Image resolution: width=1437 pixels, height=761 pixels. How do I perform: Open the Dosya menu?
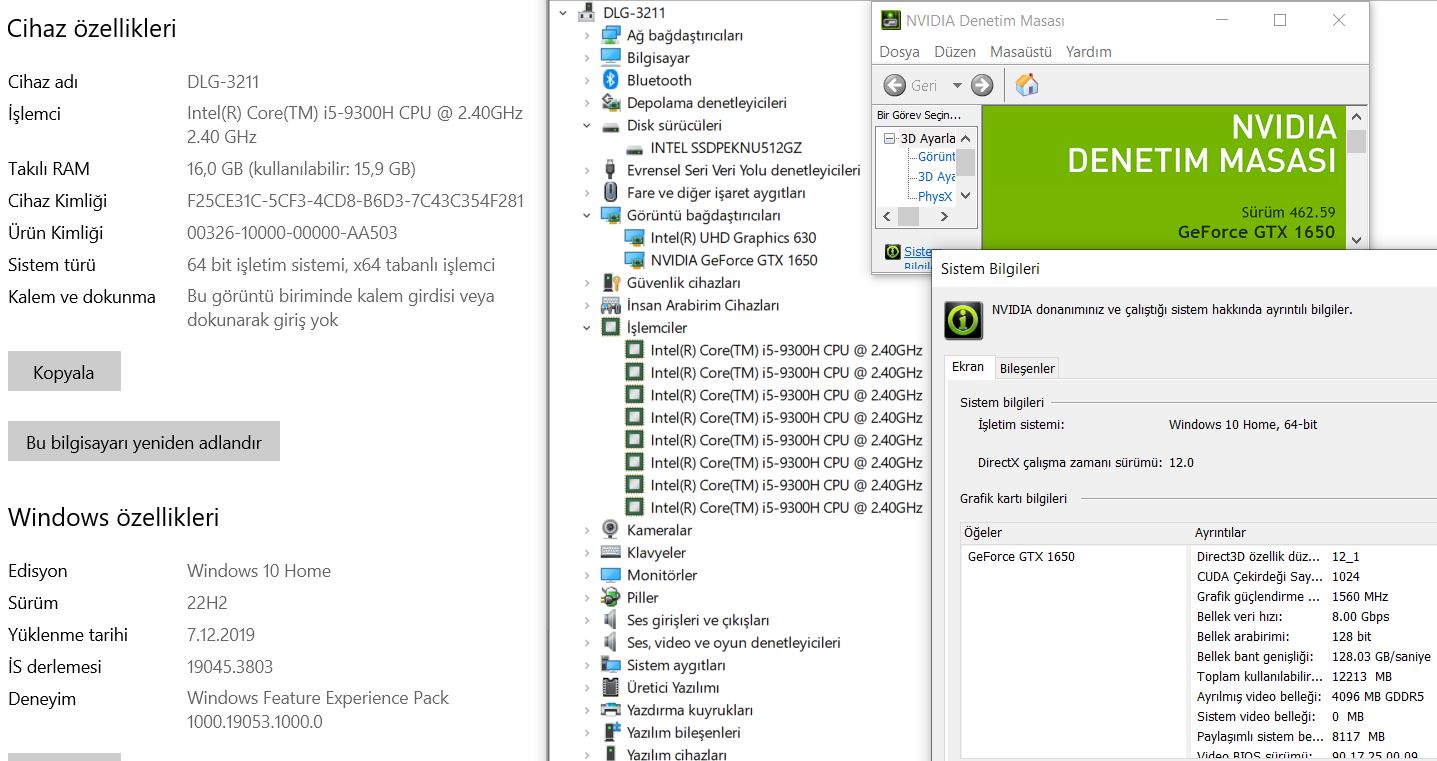click(899, 52)
